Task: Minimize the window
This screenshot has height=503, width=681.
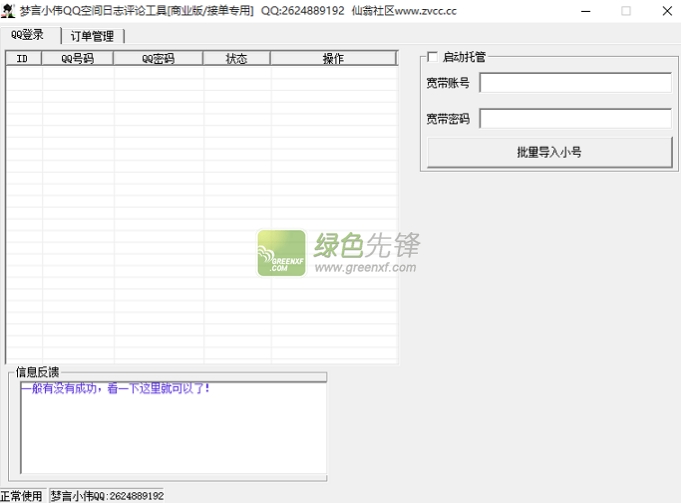Action: 586,11
